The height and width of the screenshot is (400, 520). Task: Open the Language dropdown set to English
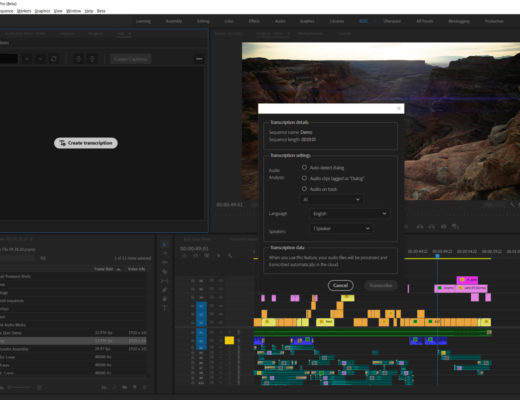(x=350, y=213)
